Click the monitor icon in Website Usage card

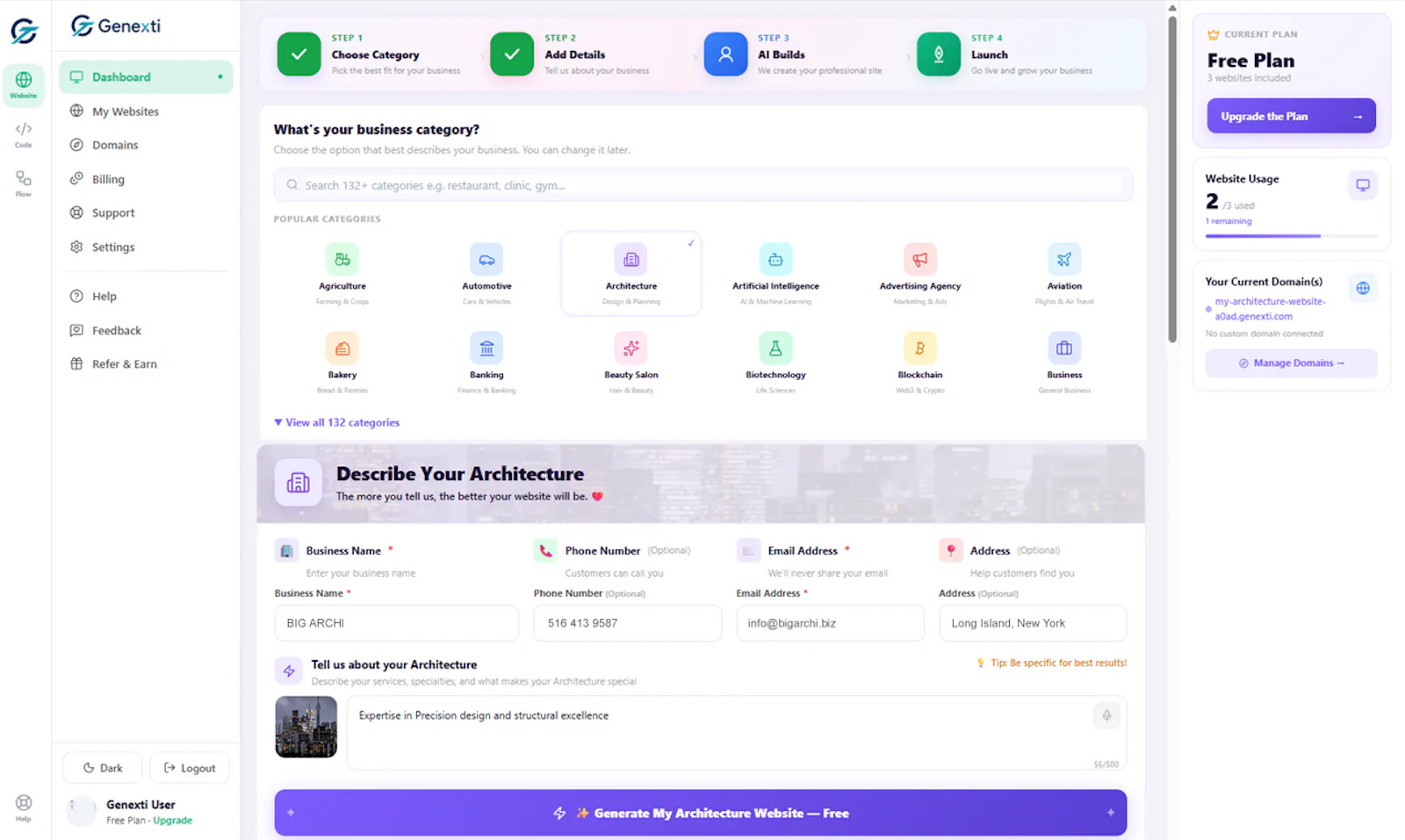pyautogui.click(x=1363, y=185)
